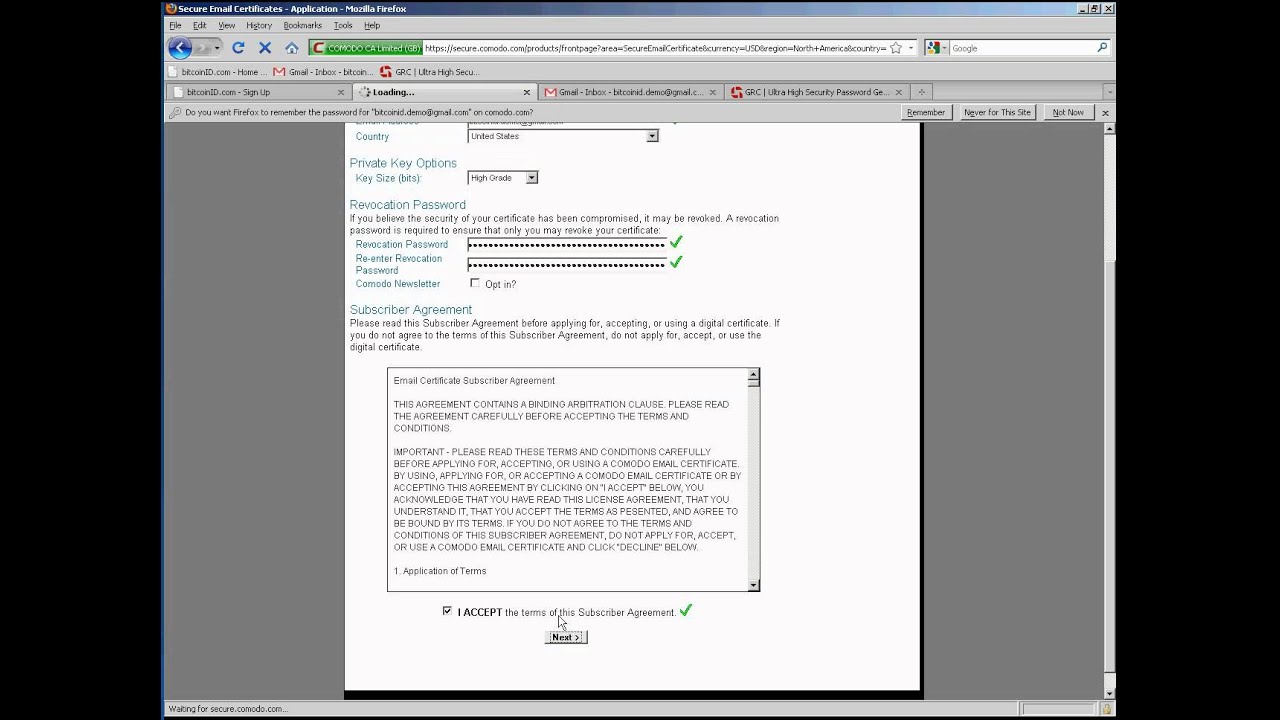Image resolution: width=1280 pixels, height=720 pixels.
Task: Open the back/forward history dropdown arrow
Action: coord(218,48)
